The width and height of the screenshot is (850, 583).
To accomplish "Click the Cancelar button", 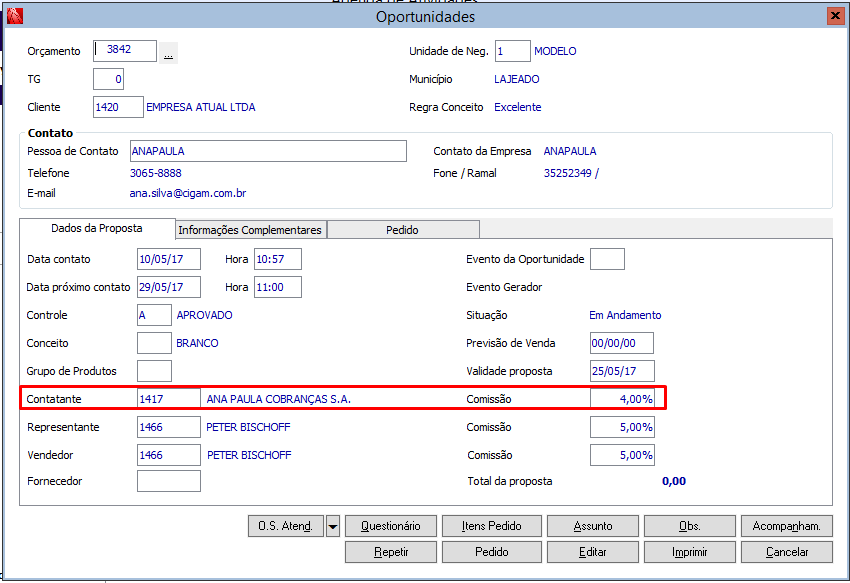I will click(x=787, y=552).
